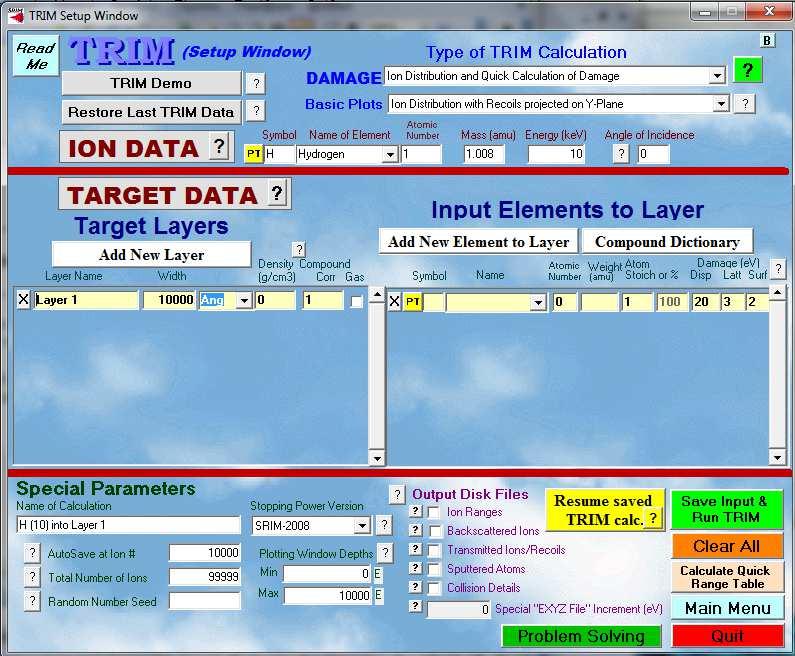Expand Stopping Power Version SRIM-2008 dropdown
Viewport: 795px width, 656px height.
[x=362, y=526]
